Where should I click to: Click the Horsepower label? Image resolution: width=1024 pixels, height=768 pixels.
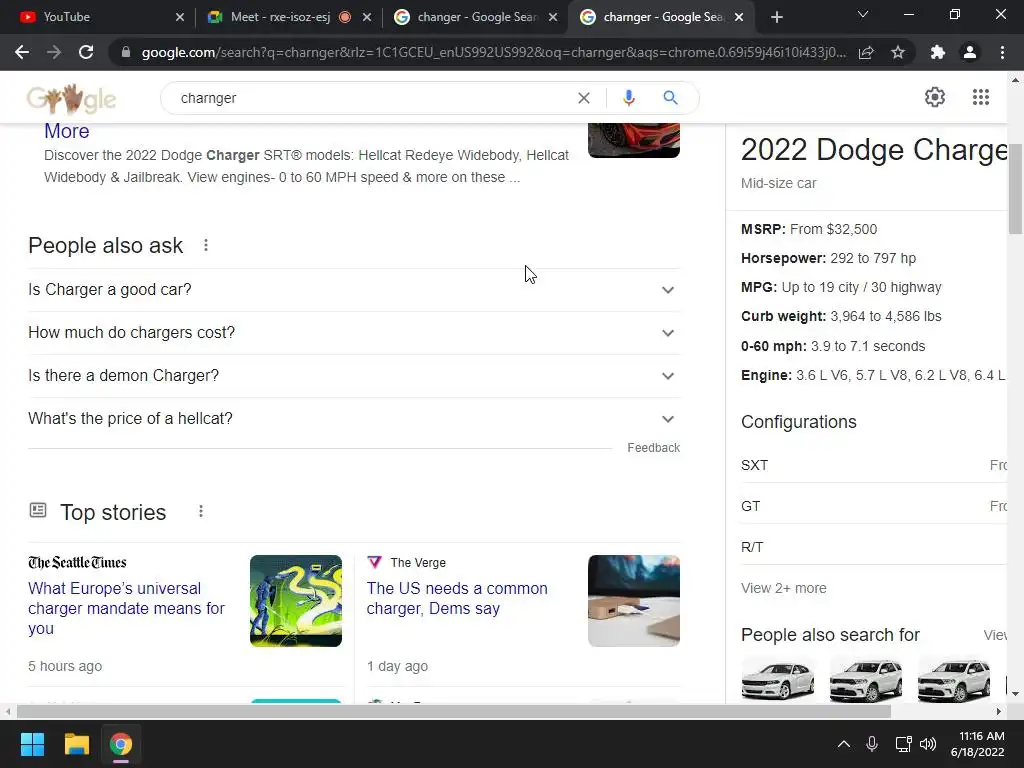click(x=784, y=258)
